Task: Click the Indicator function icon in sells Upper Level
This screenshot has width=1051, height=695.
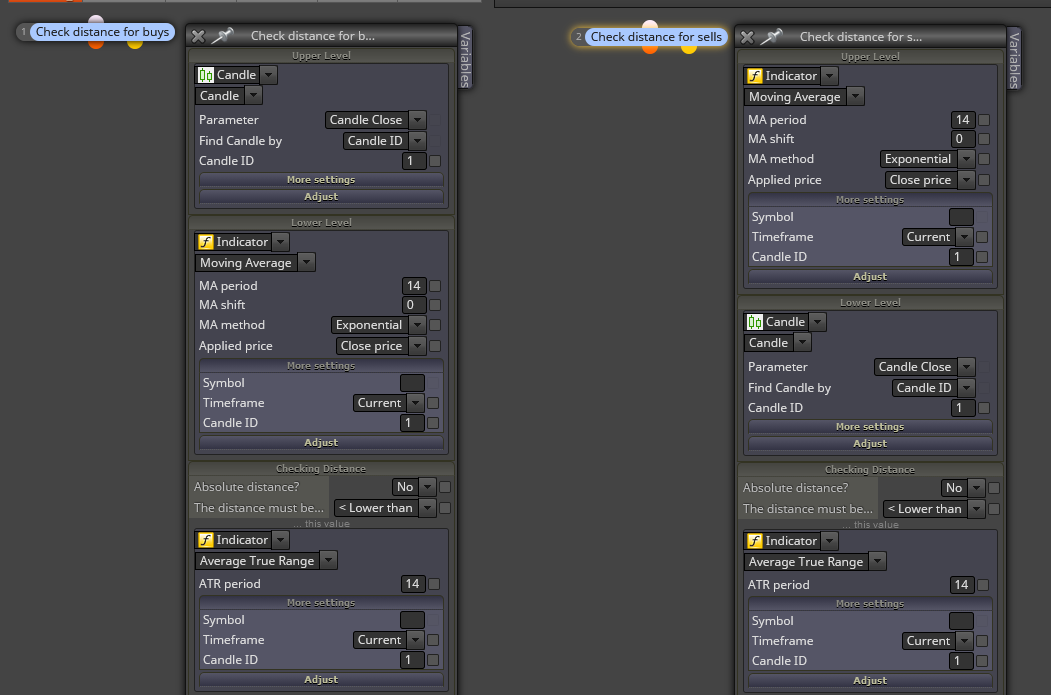Action: (x=755, y=76)
